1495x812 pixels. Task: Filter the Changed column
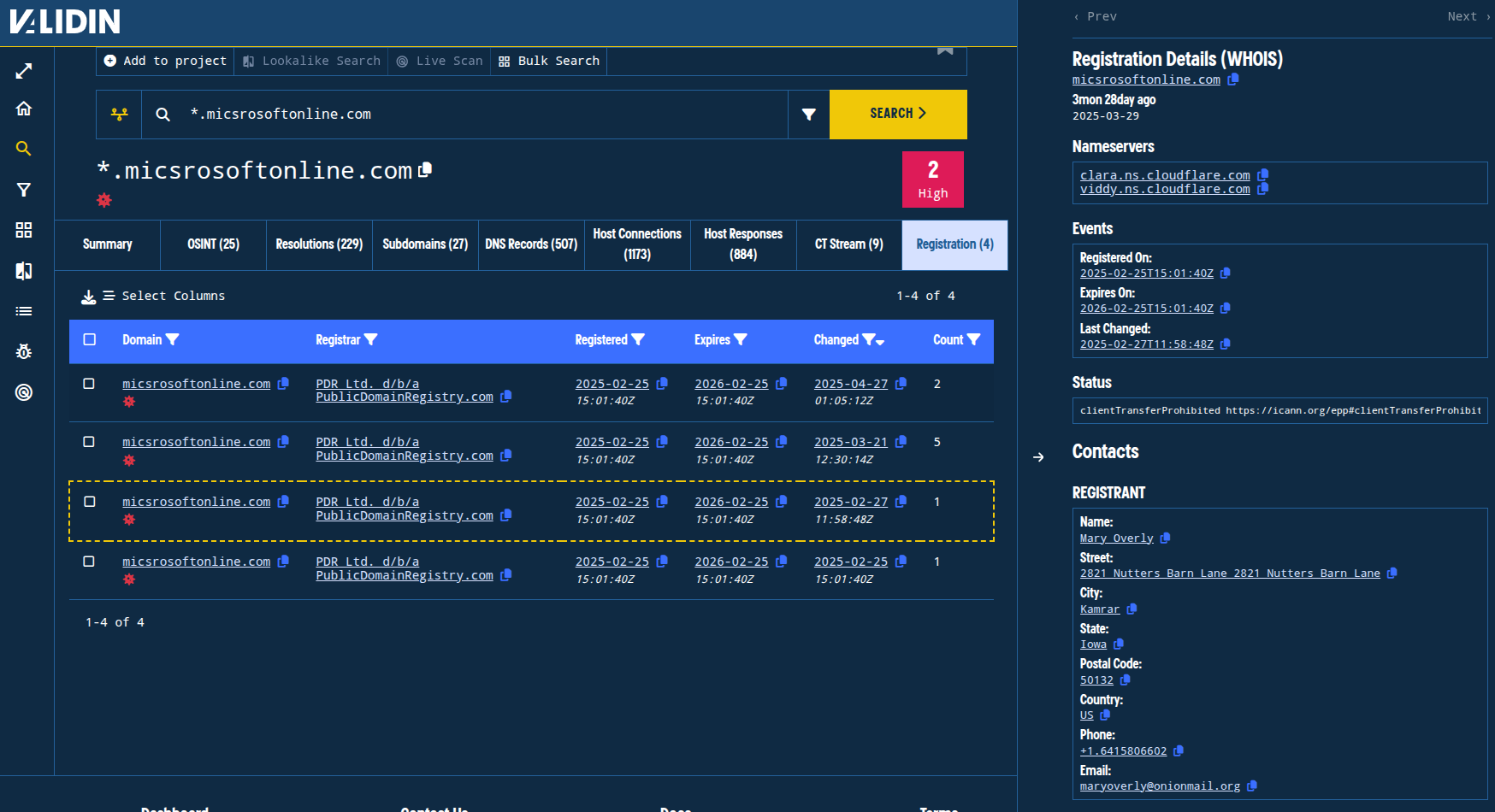(x=869, y=340)
